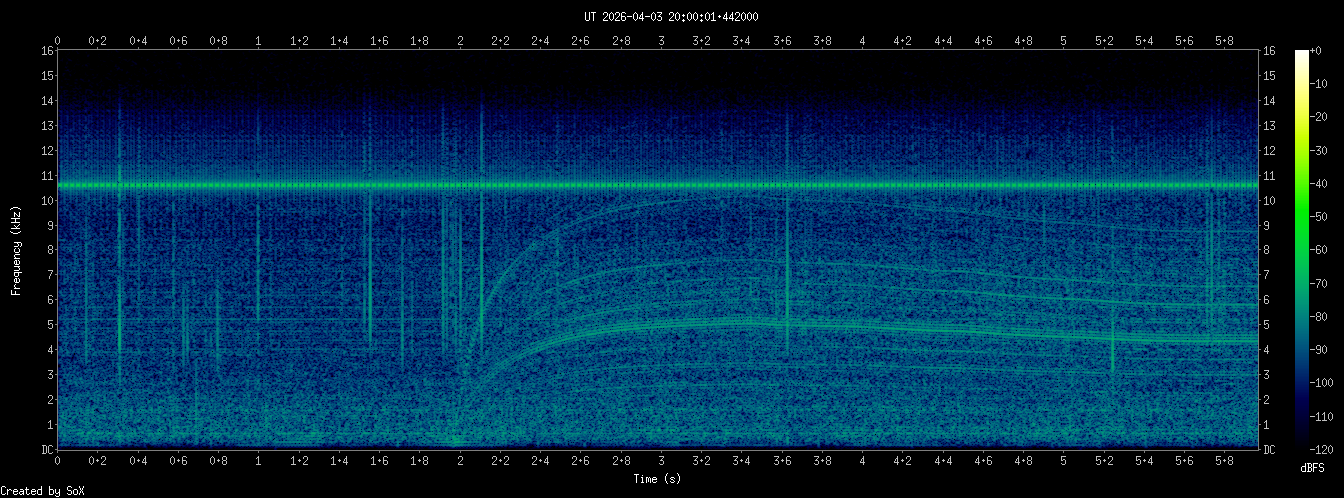Click the DC label on the right frequency axis

(1270, 450)
